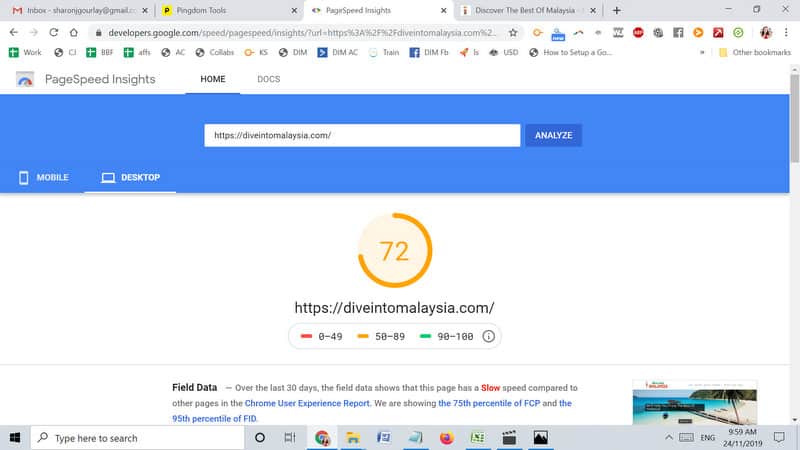Screen dimensions: 800x450
Task: Switch to the MOBILE results tab
Action: point(44,178)
